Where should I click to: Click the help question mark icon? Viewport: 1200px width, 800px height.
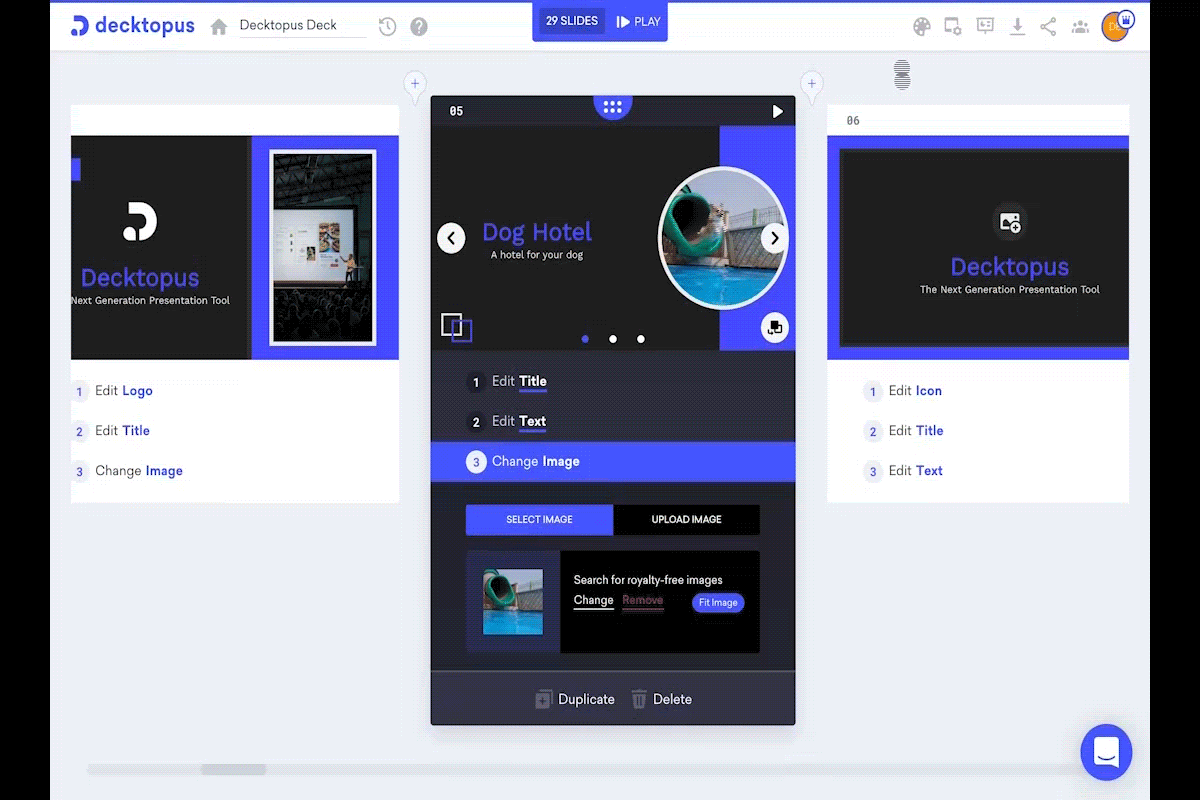tap(419, 26)
